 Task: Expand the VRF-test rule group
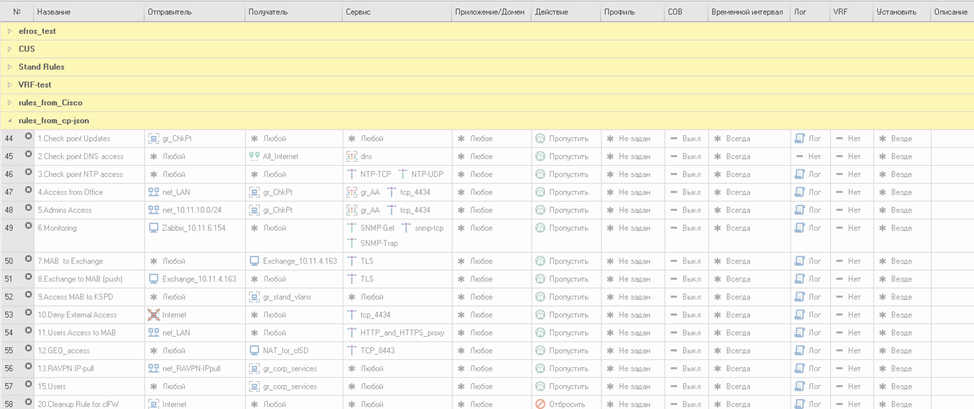10,85
